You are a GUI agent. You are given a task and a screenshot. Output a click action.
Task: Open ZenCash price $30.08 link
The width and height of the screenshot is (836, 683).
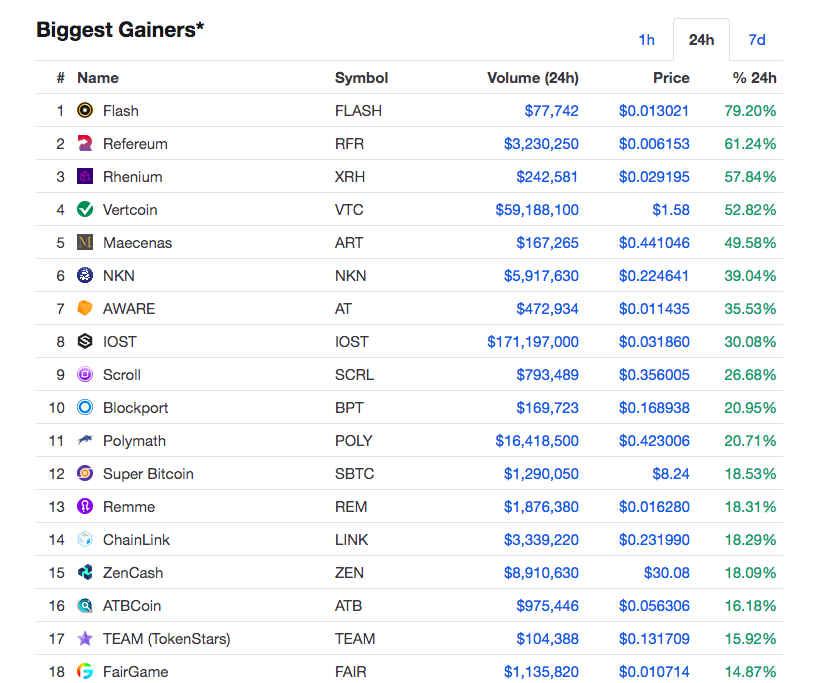[x=666, y=573]
